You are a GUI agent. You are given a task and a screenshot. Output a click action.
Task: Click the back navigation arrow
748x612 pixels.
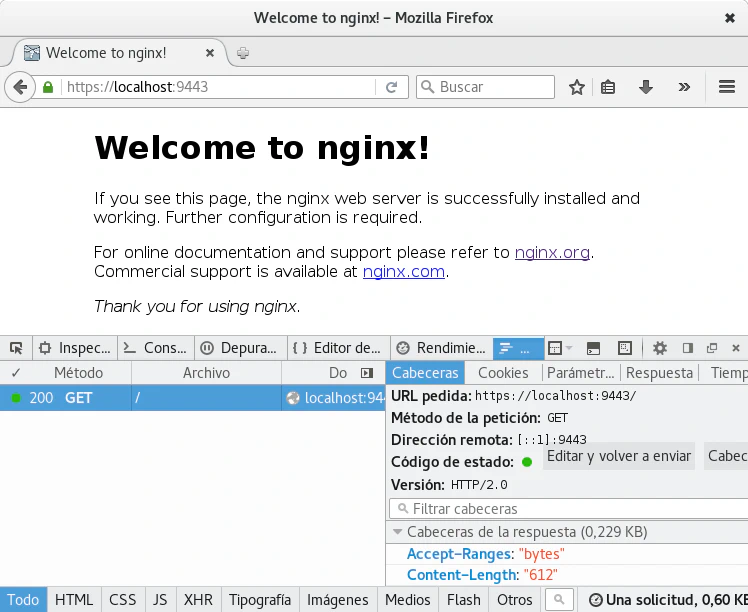[19, 87]
